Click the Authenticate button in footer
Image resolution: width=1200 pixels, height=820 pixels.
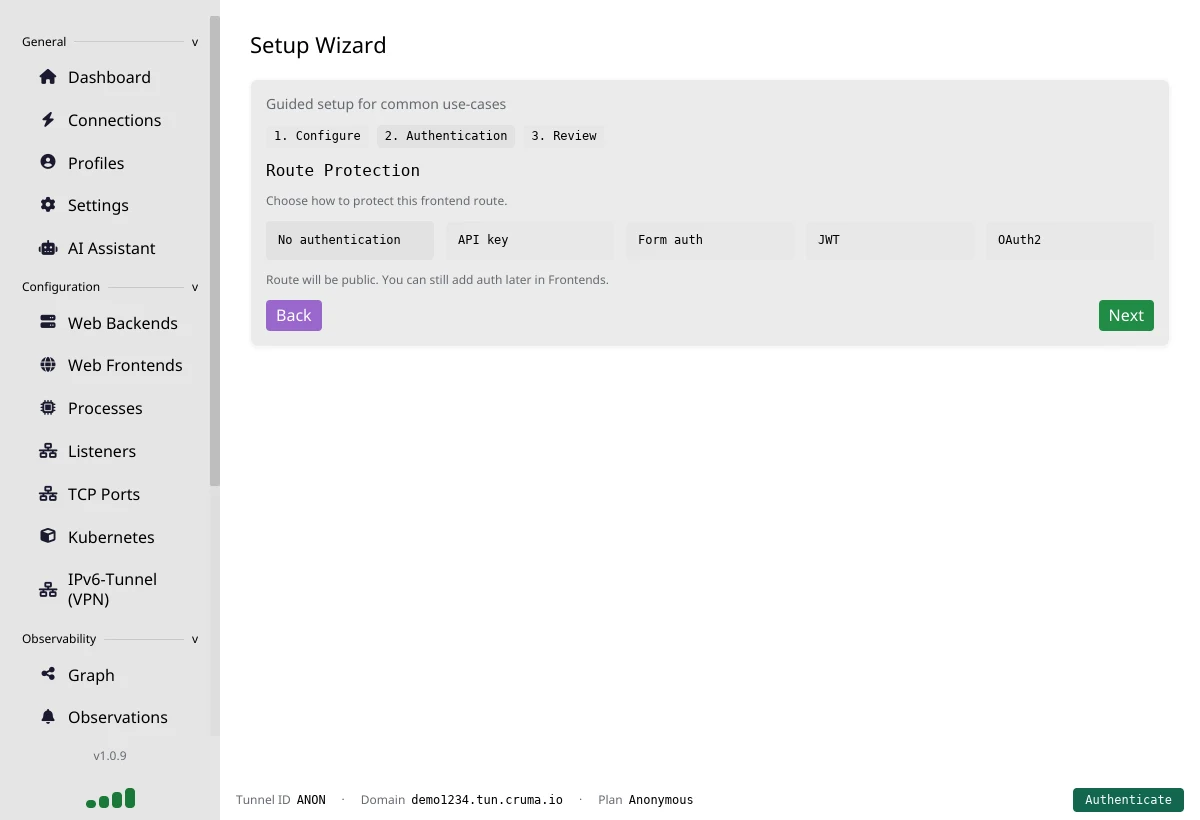click(1128, 800)
